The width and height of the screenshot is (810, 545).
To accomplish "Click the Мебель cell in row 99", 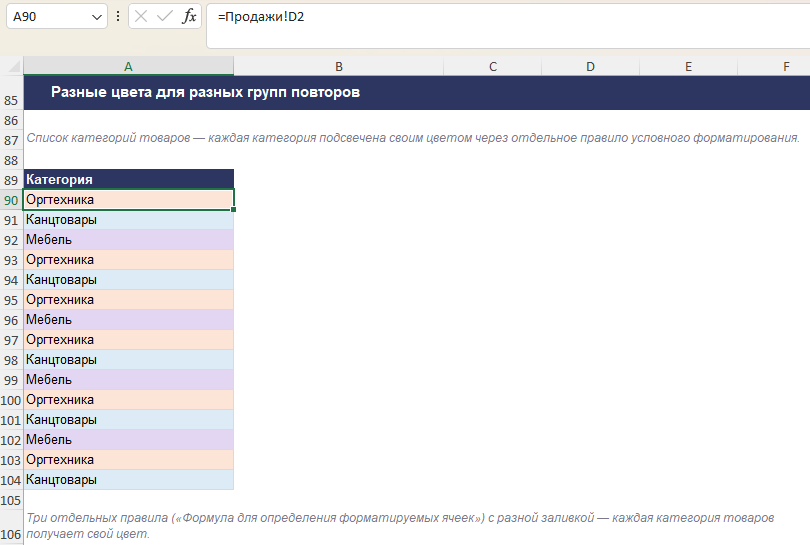I will 129,380.
